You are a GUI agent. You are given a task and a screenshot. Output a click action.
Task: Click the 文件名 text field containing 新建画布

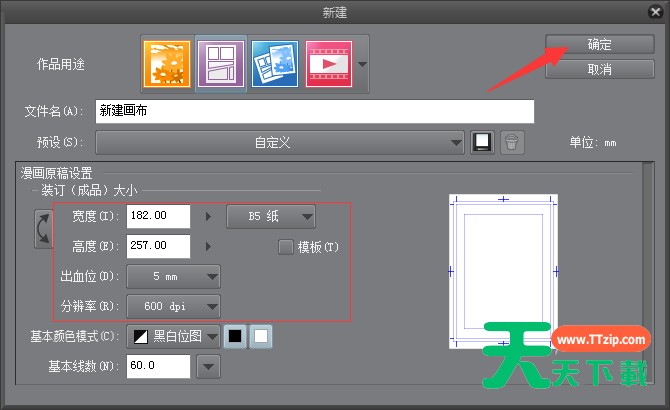click(x=315, y=111)
